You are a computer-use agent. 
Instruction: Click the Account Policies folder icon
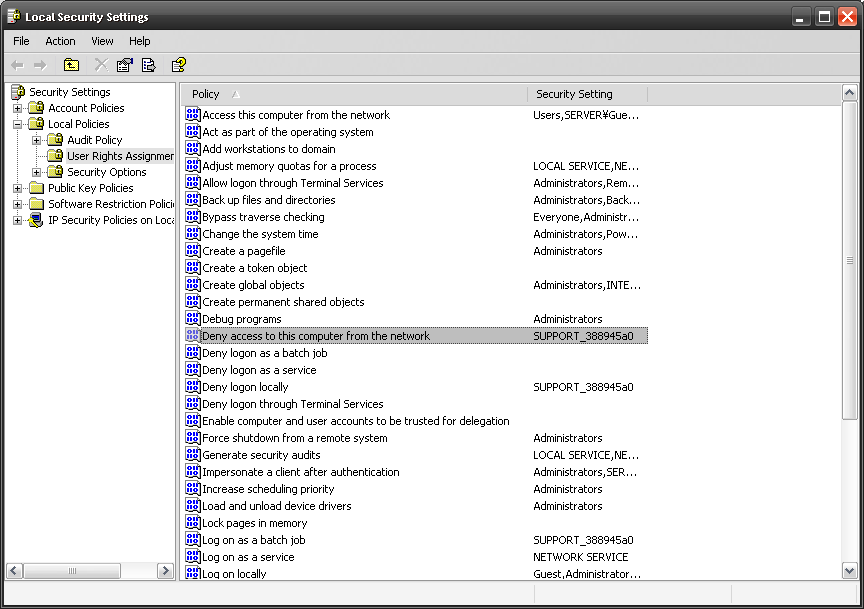36,107
